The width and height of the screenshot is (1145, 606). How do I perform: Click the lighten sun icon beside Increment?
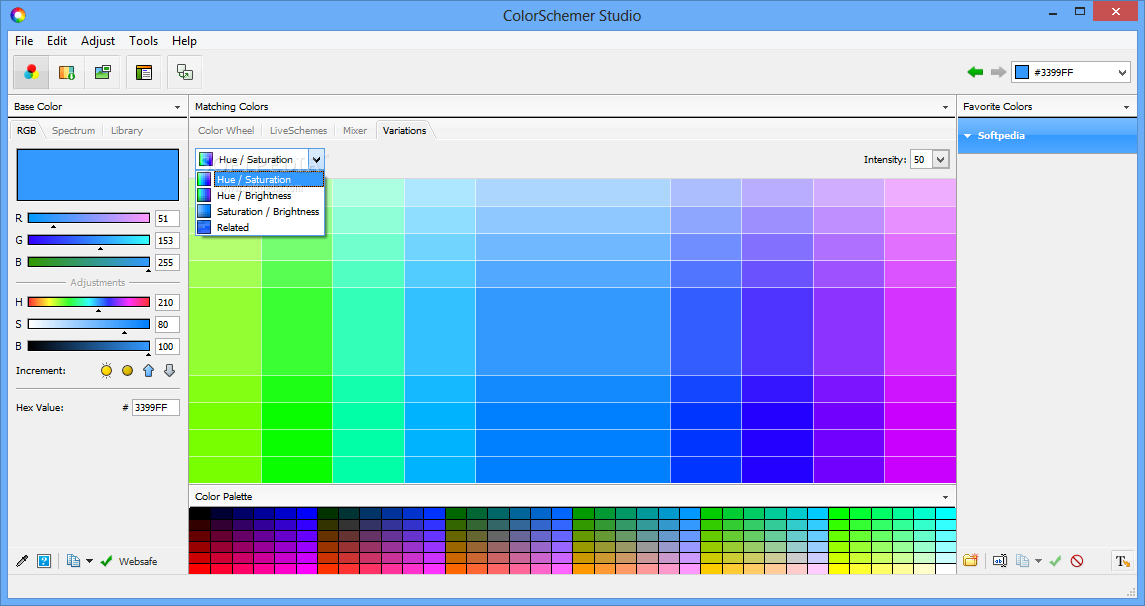coord(107,371)
